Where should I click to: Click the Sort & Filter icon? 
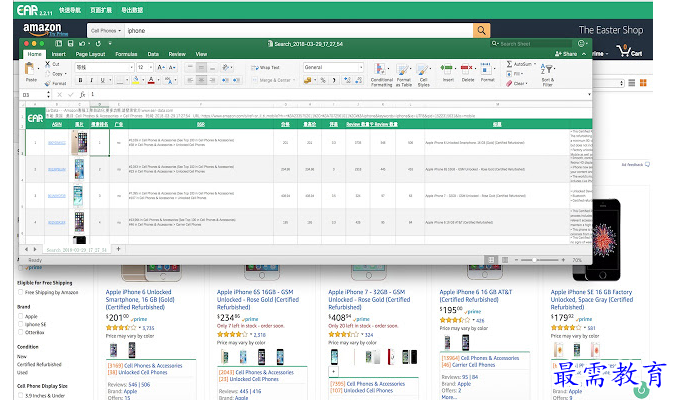[547, 69]
